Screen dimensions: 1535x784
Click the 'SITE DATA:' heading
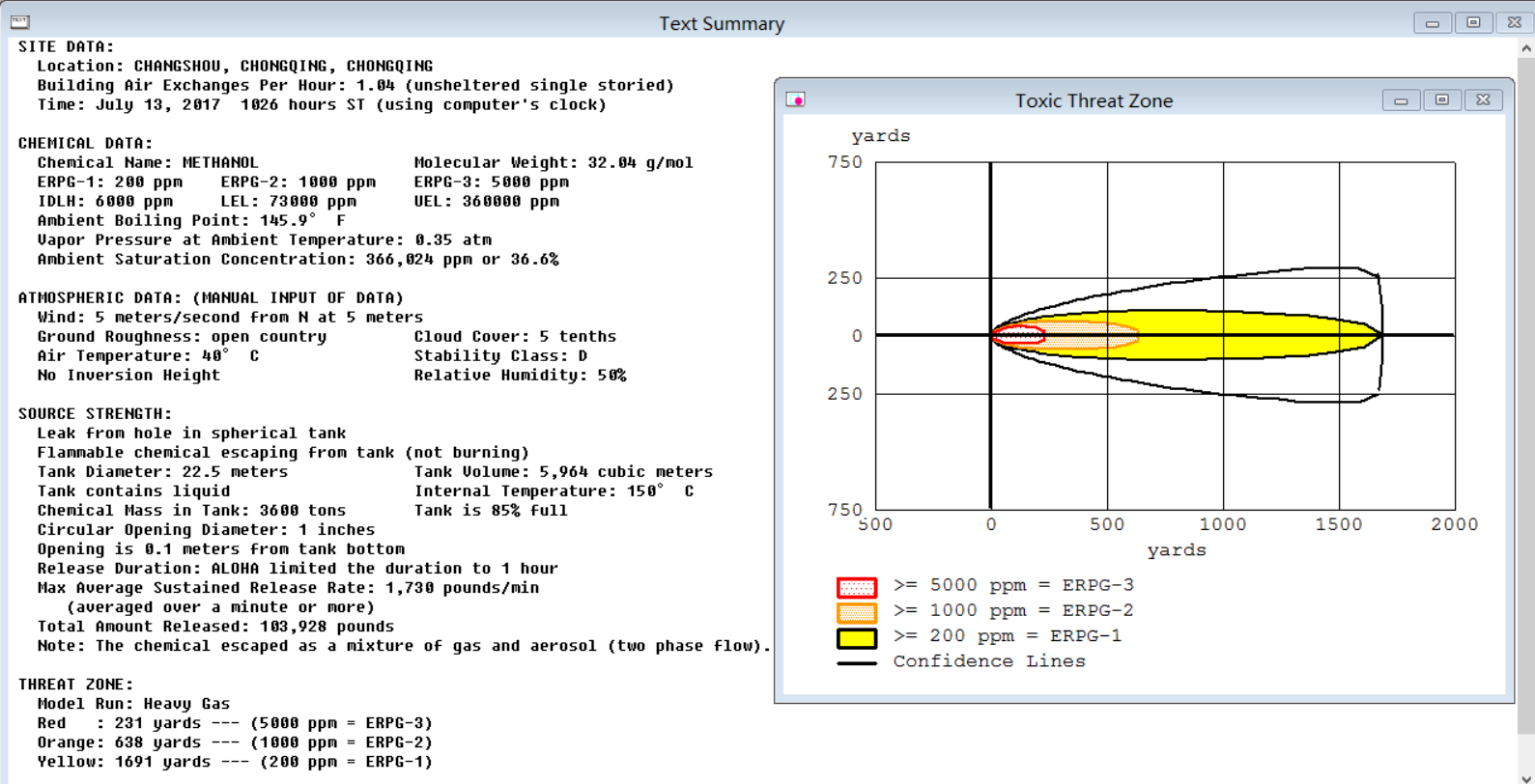point(66,46)
